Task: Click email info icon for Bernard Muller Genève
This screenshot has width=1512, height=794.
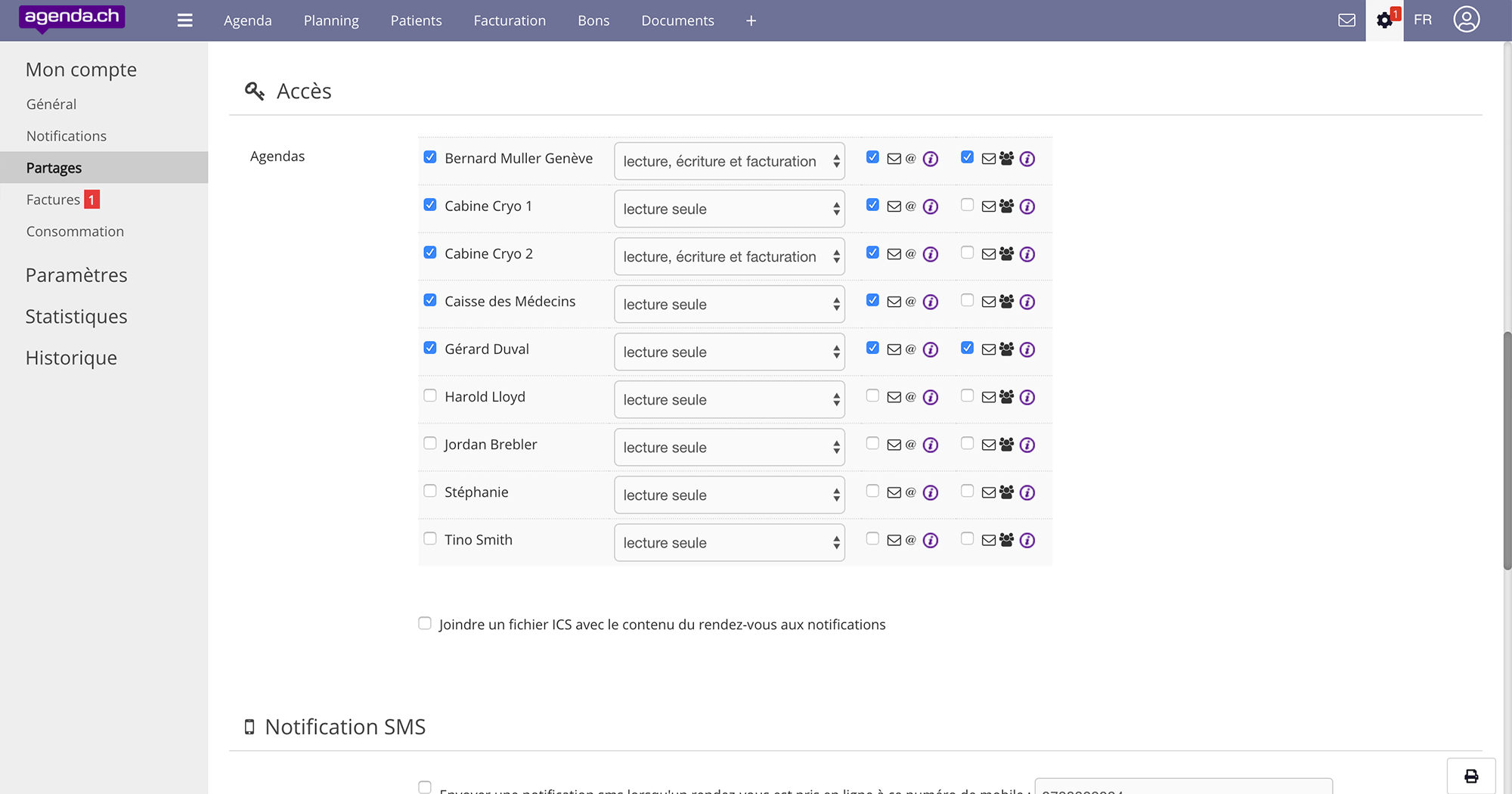Action: click(x=931, y=159)
